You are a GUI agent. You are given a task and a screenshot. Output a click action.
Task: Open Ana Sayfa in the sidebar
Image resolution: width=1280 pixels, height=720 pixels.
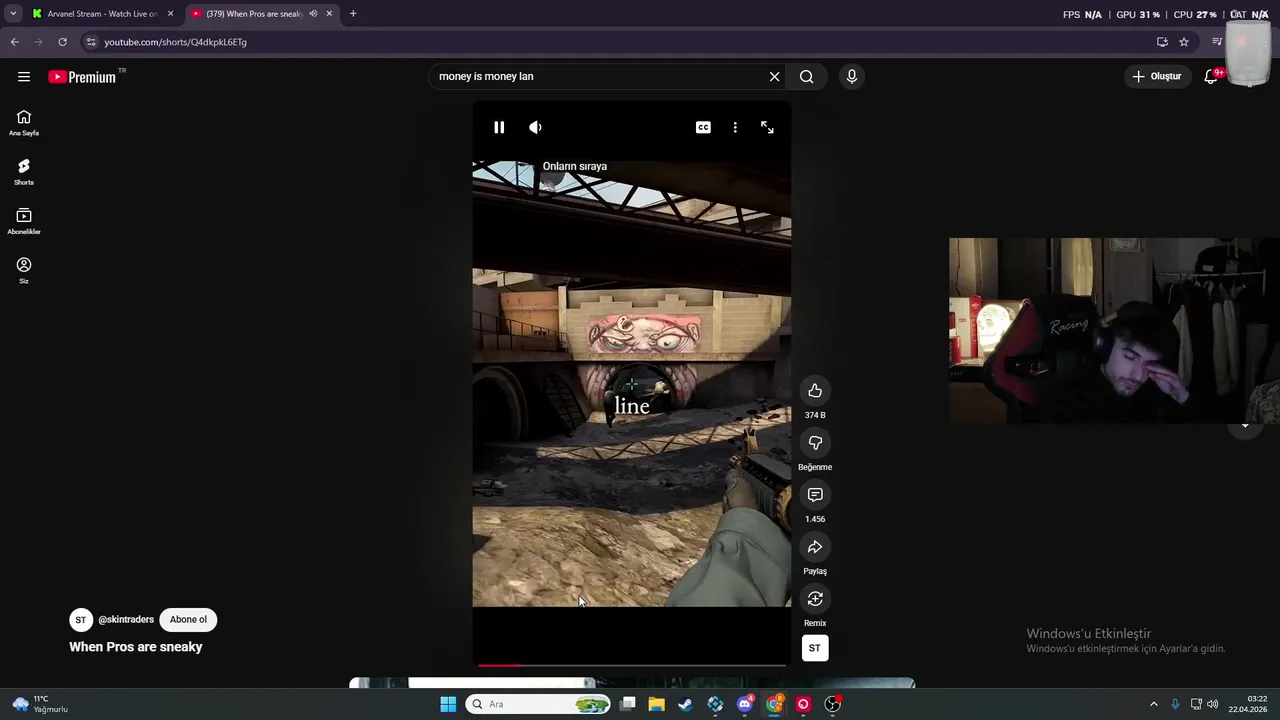point(24,123)
